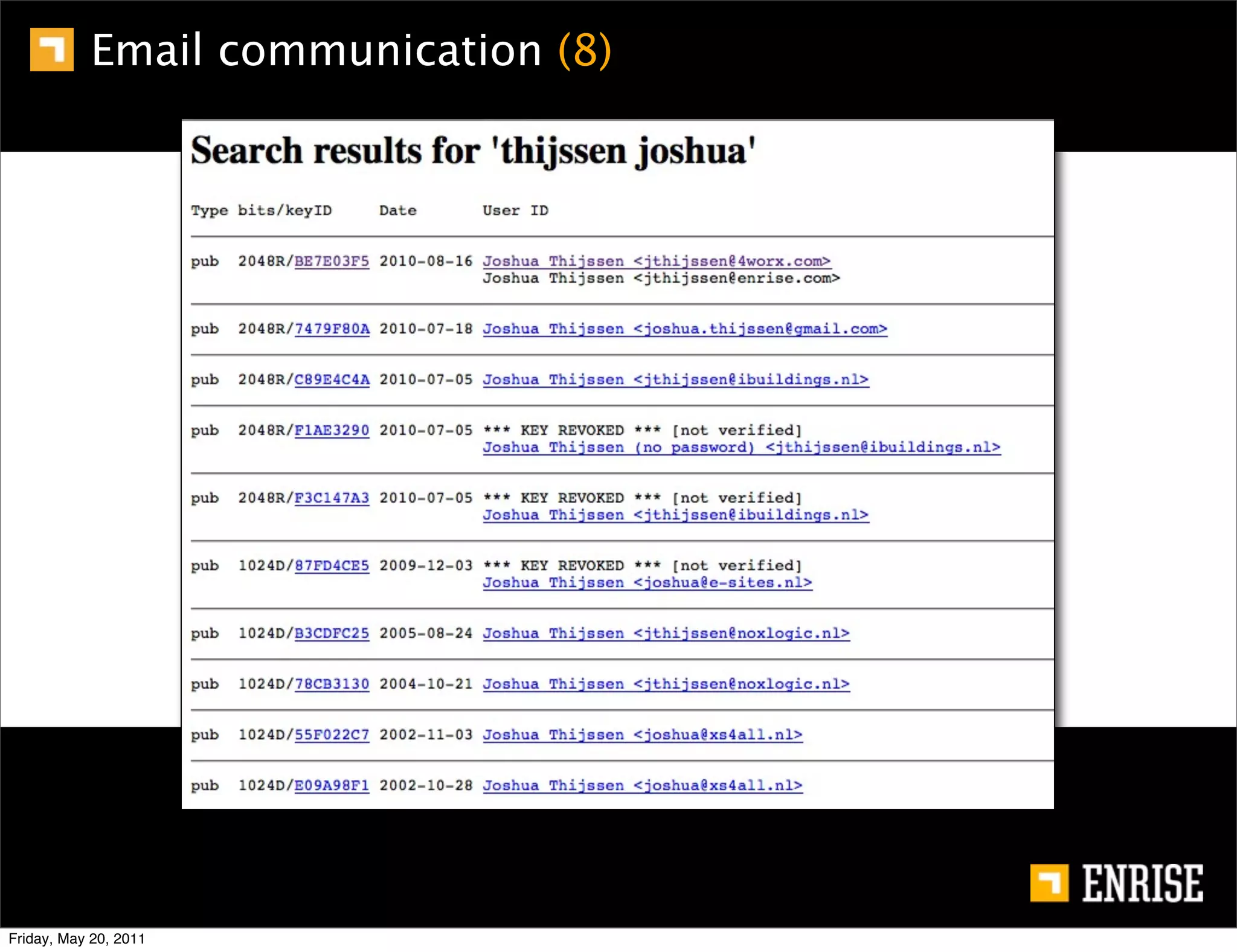
Task: Follow the joshua.thijssen@gmail.com user link
Action: tap(685, 329)
